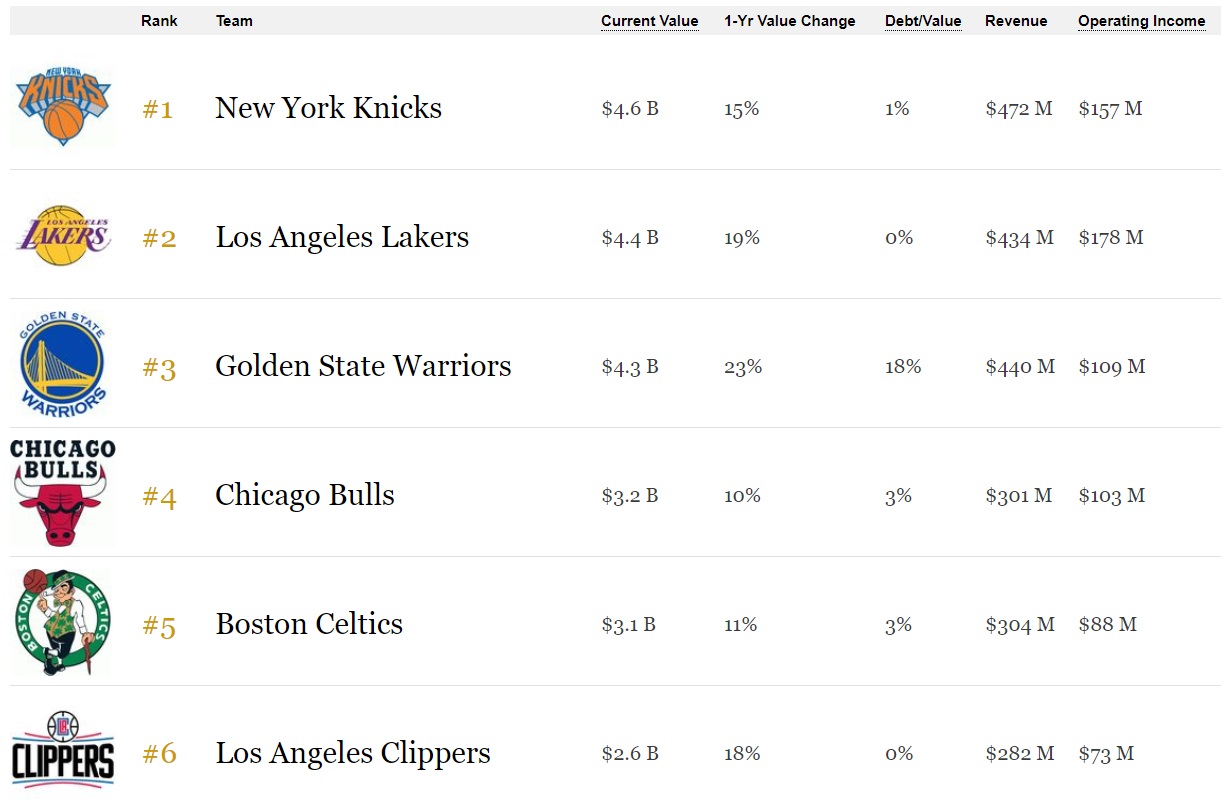Click the Rank column header

pos(159,21)
